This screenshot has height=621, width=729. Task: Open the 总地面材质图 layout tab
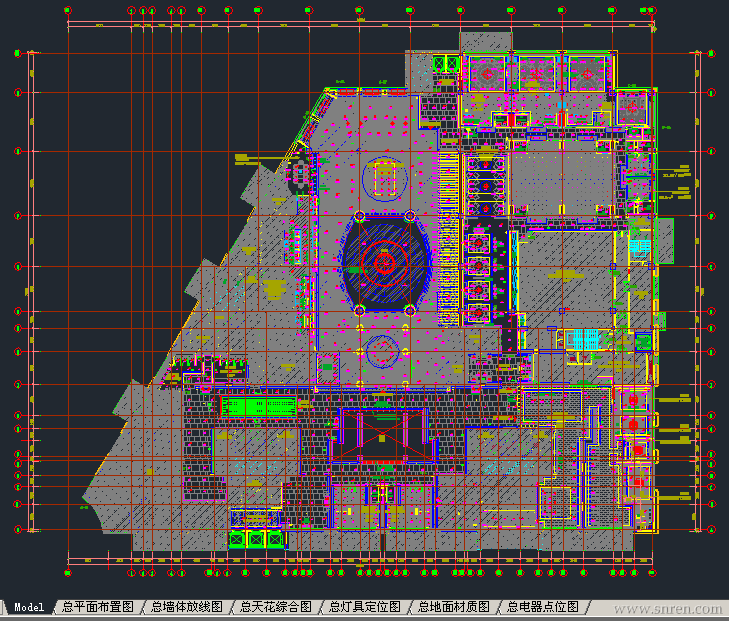click(454, 607)
